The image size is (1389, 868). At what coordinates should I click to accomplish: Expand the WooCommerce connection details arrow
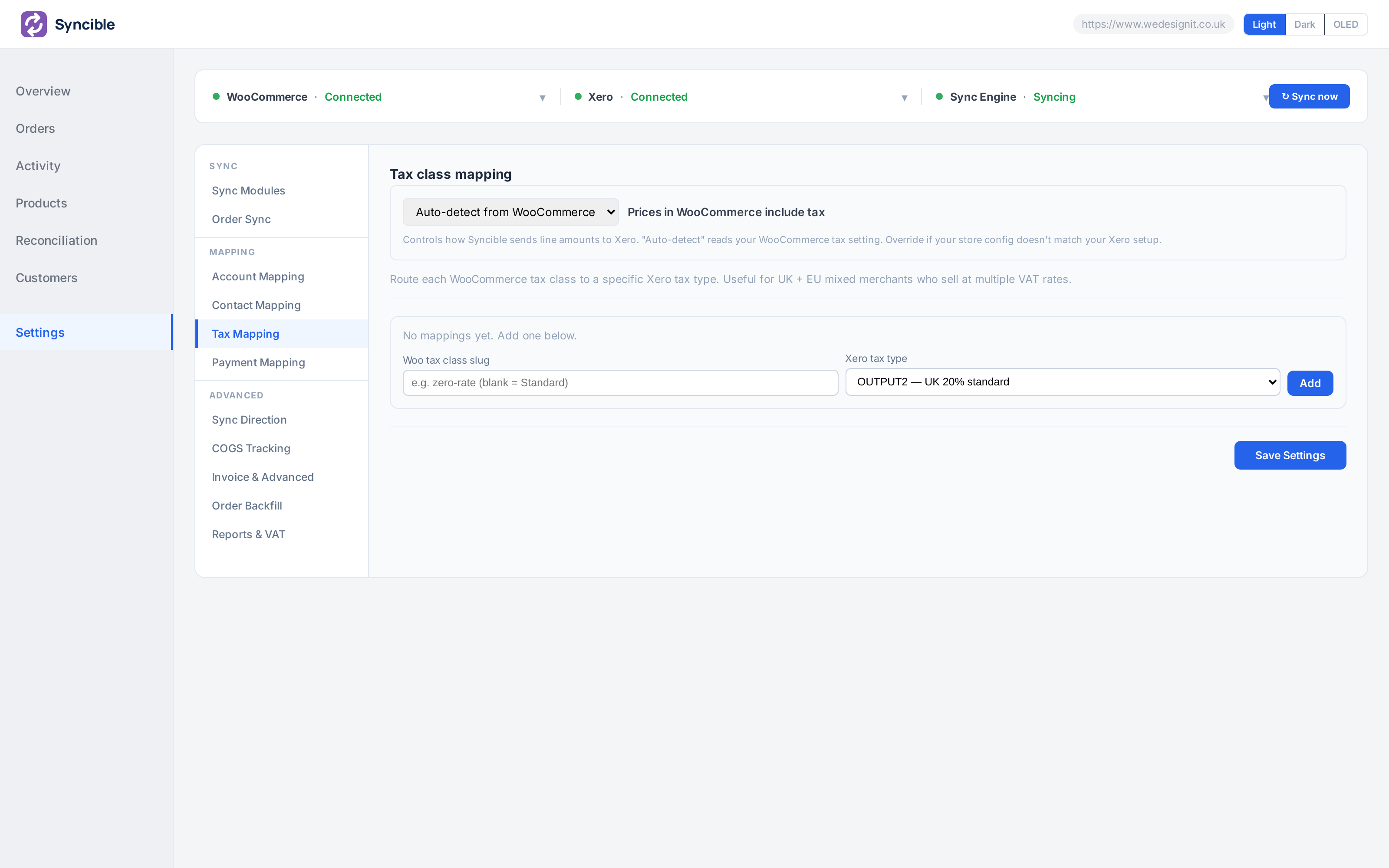543,98
